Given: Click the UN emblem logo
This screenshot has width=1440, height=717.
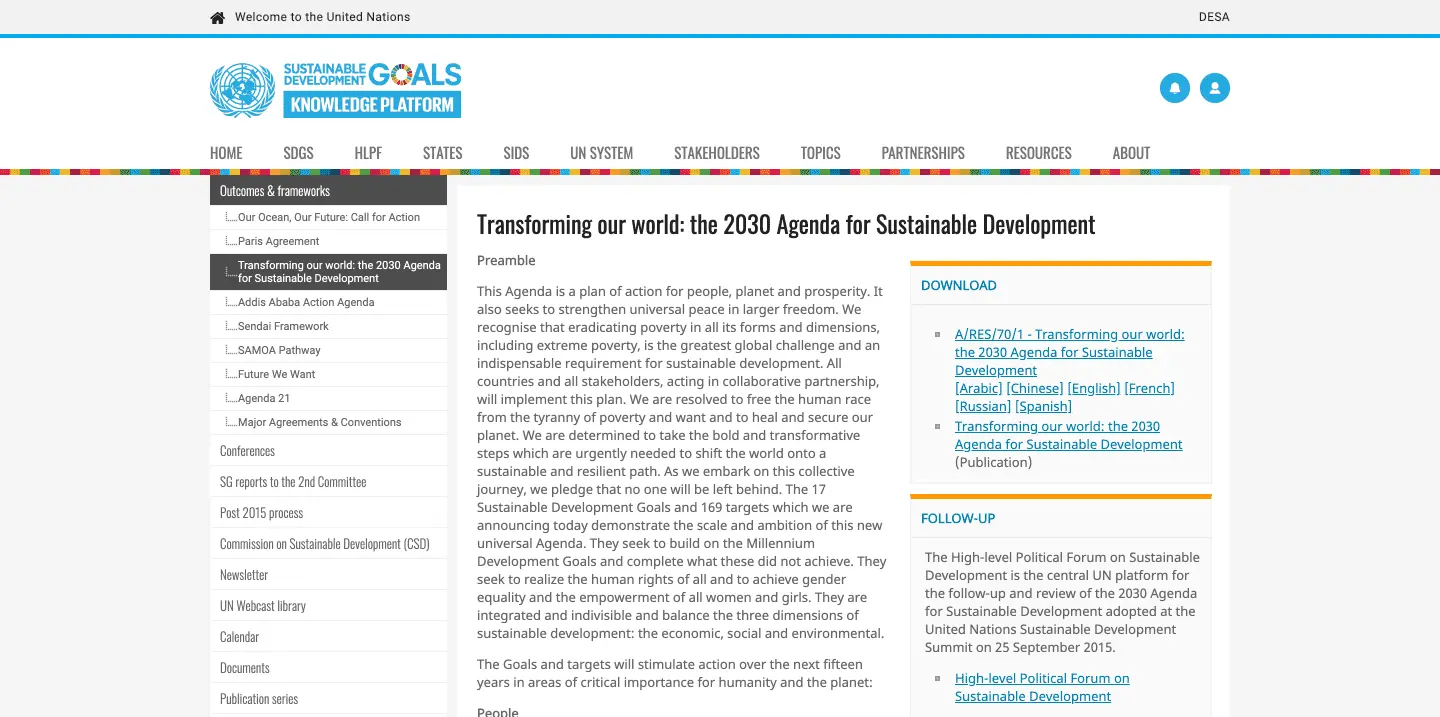Looking at the screenshot, I should point(242,90).
